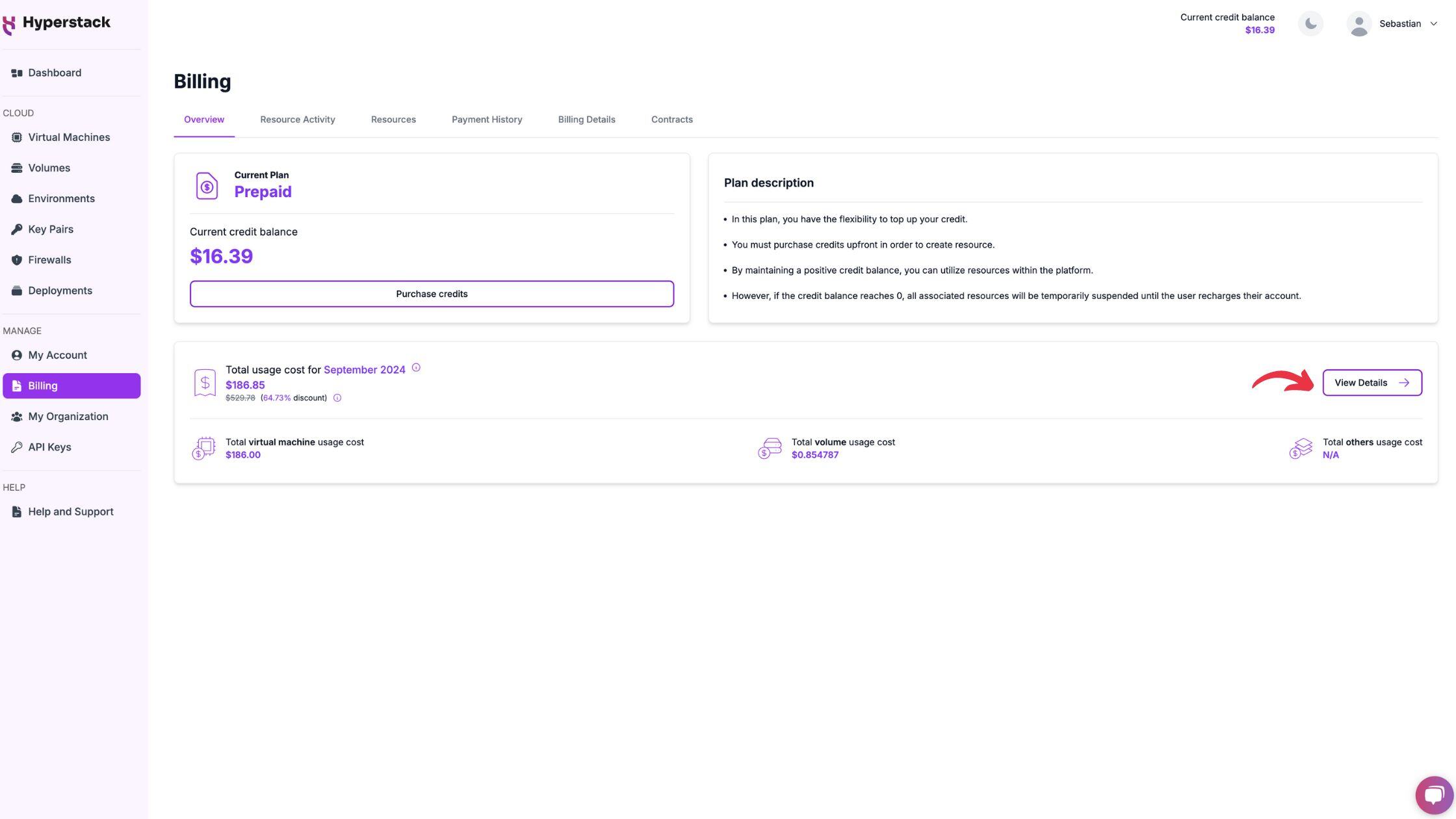The image size is (1456, 819).
Task: Click the volume usage cost icon
Action: tap(770, 448)
